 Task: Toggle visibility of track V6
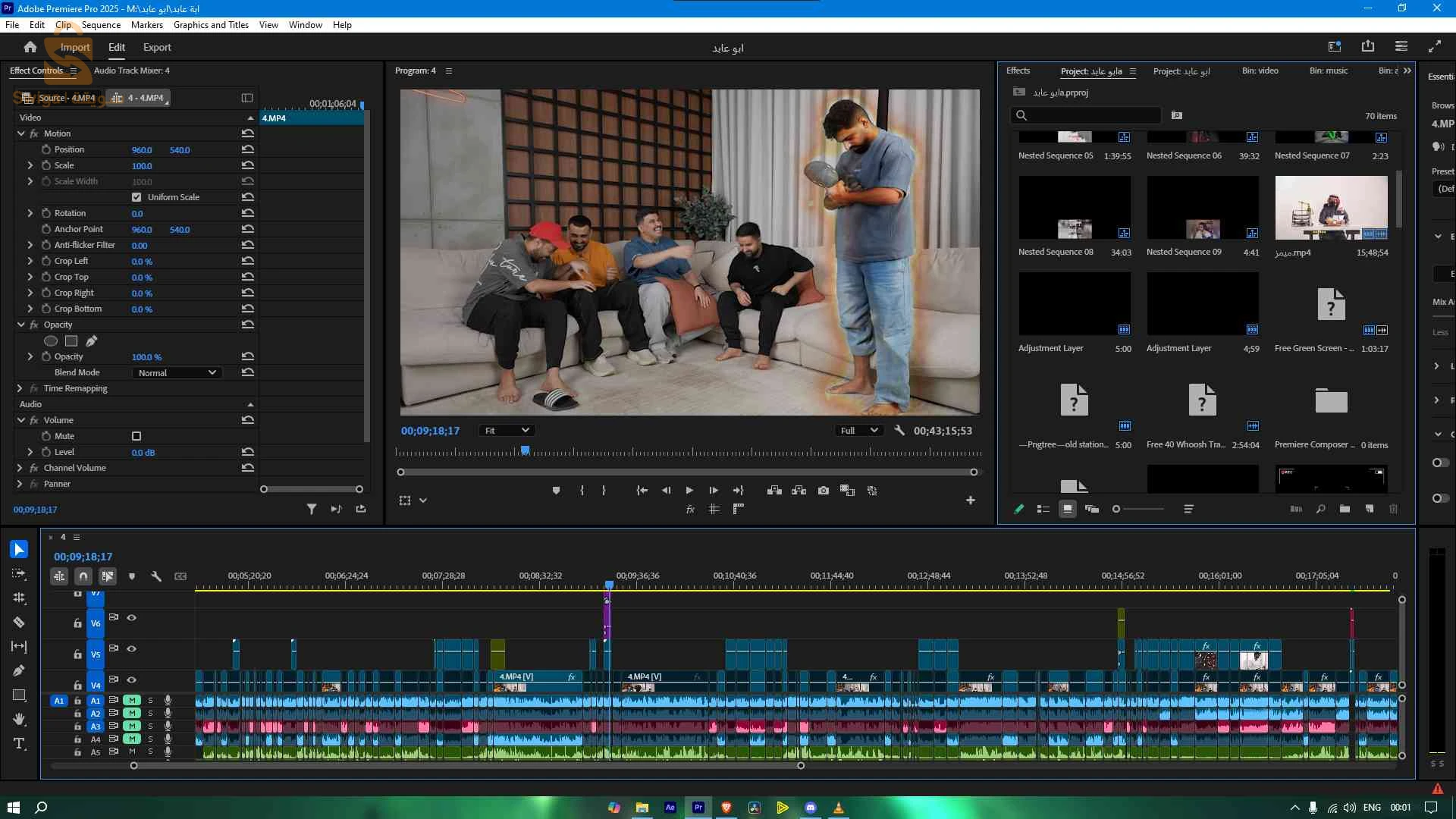coord(132,618)
